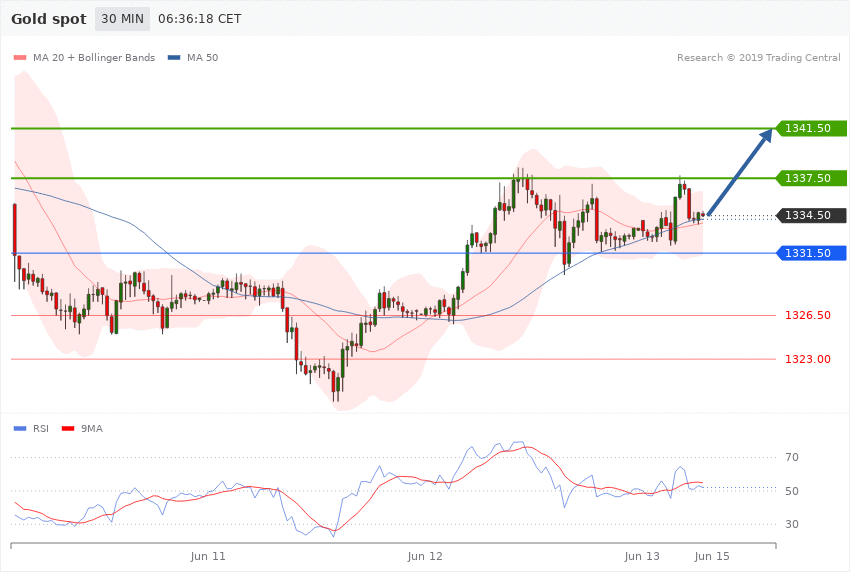Click the 06:36:18 CET timestamp
The image size is (850, 576).
[x=199, y=19]
